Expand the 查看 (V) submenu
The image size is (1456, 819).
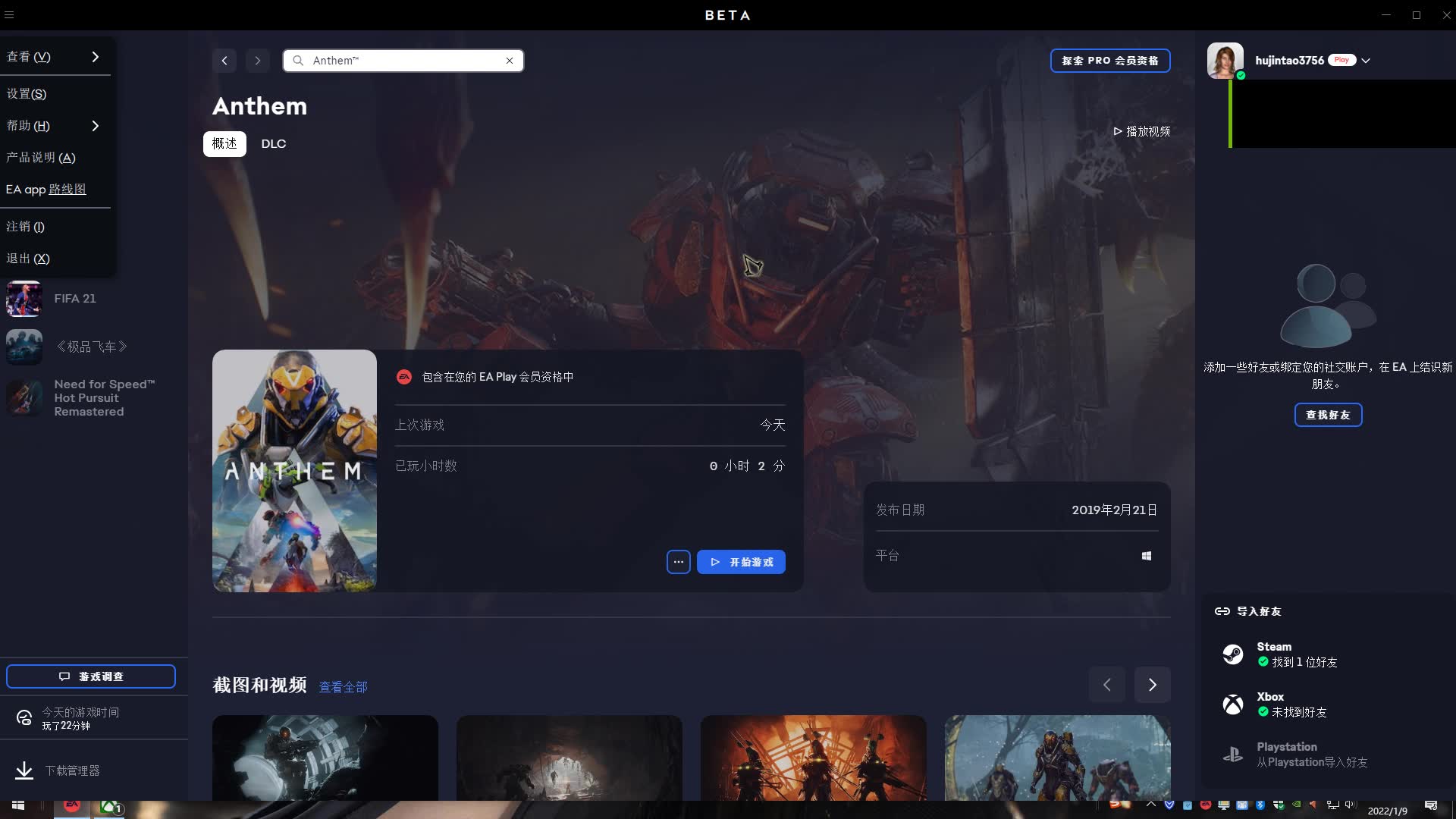pos(55,57)
